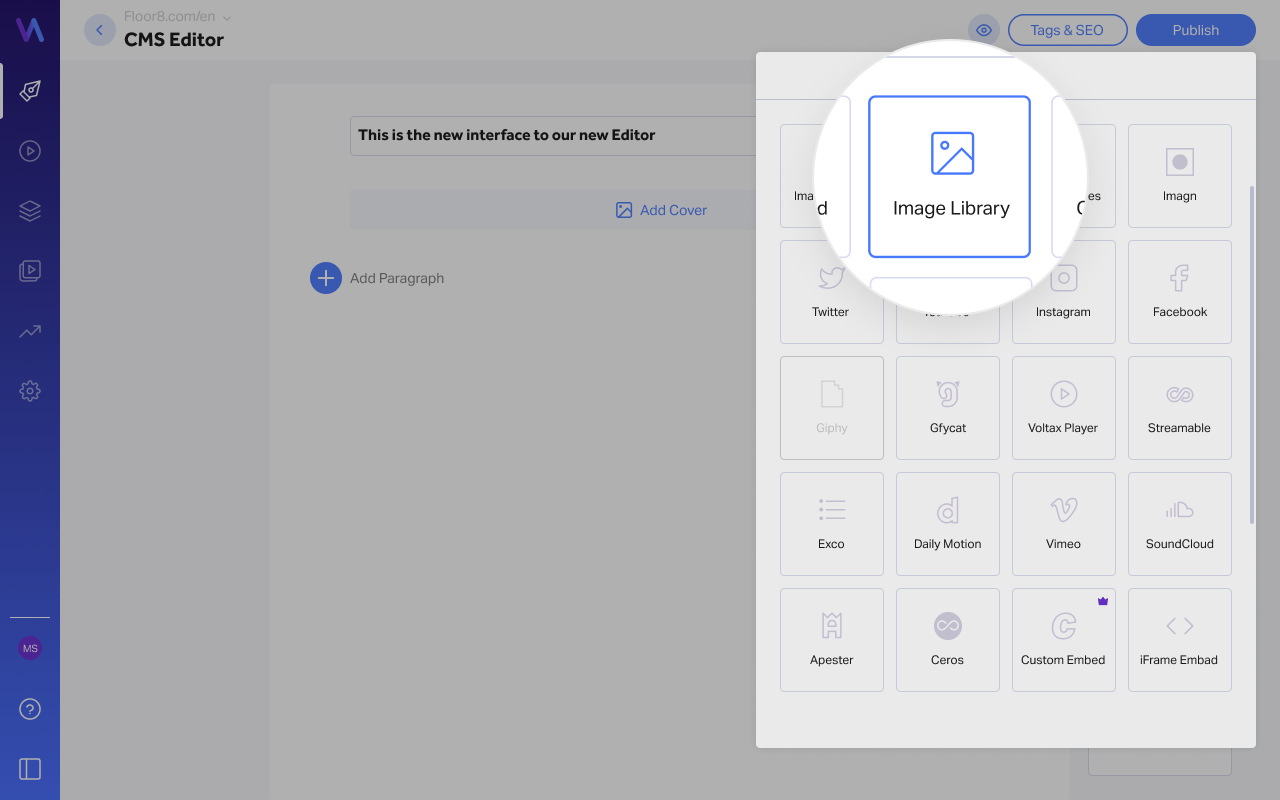Image resolution: width=1280 pixels, height=800 pixels.
Task: Click the Add Paragraph plus icon
Action: point(326,278)
